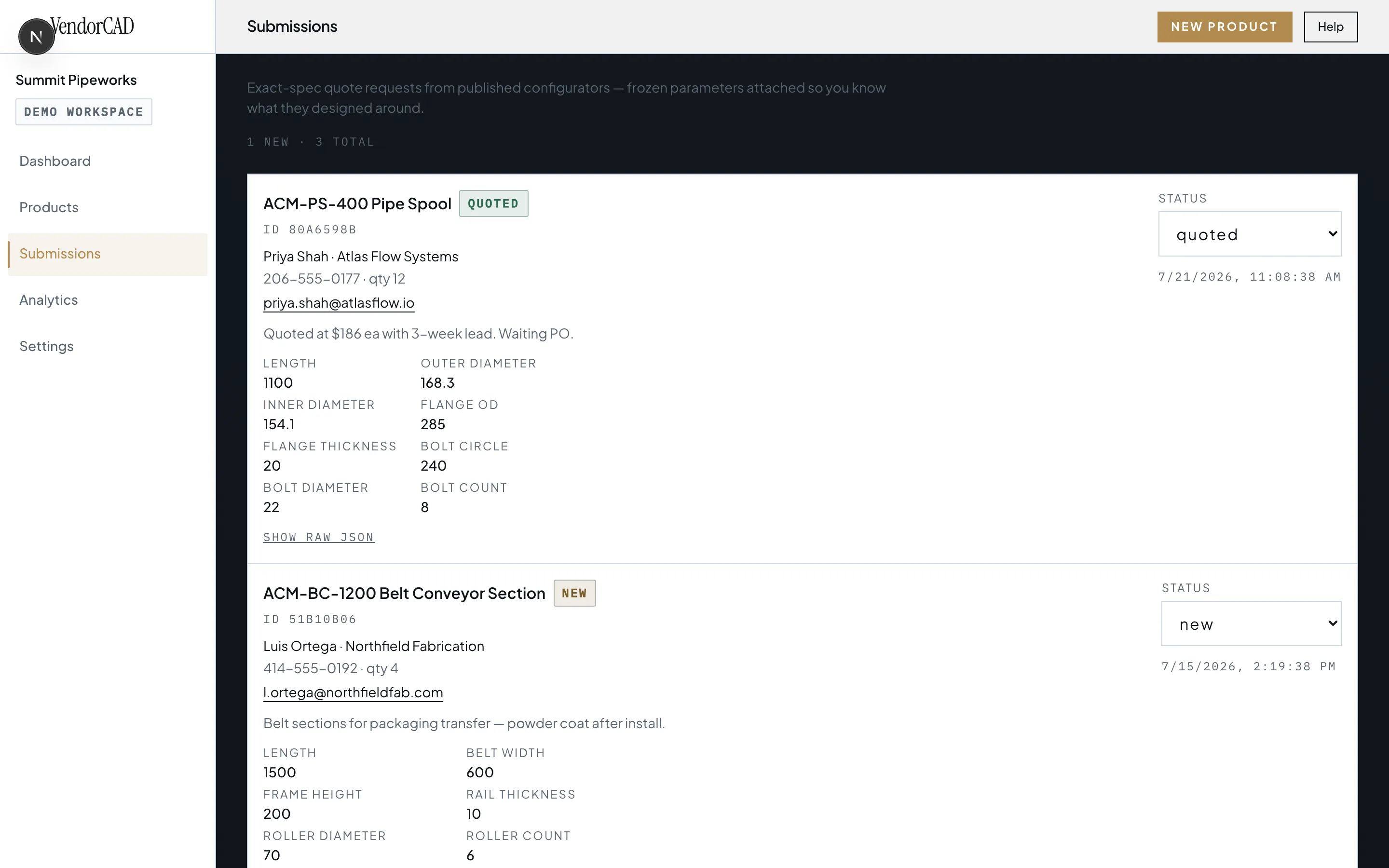Click phone 206-555-0177 line

(x=334, y=279)
